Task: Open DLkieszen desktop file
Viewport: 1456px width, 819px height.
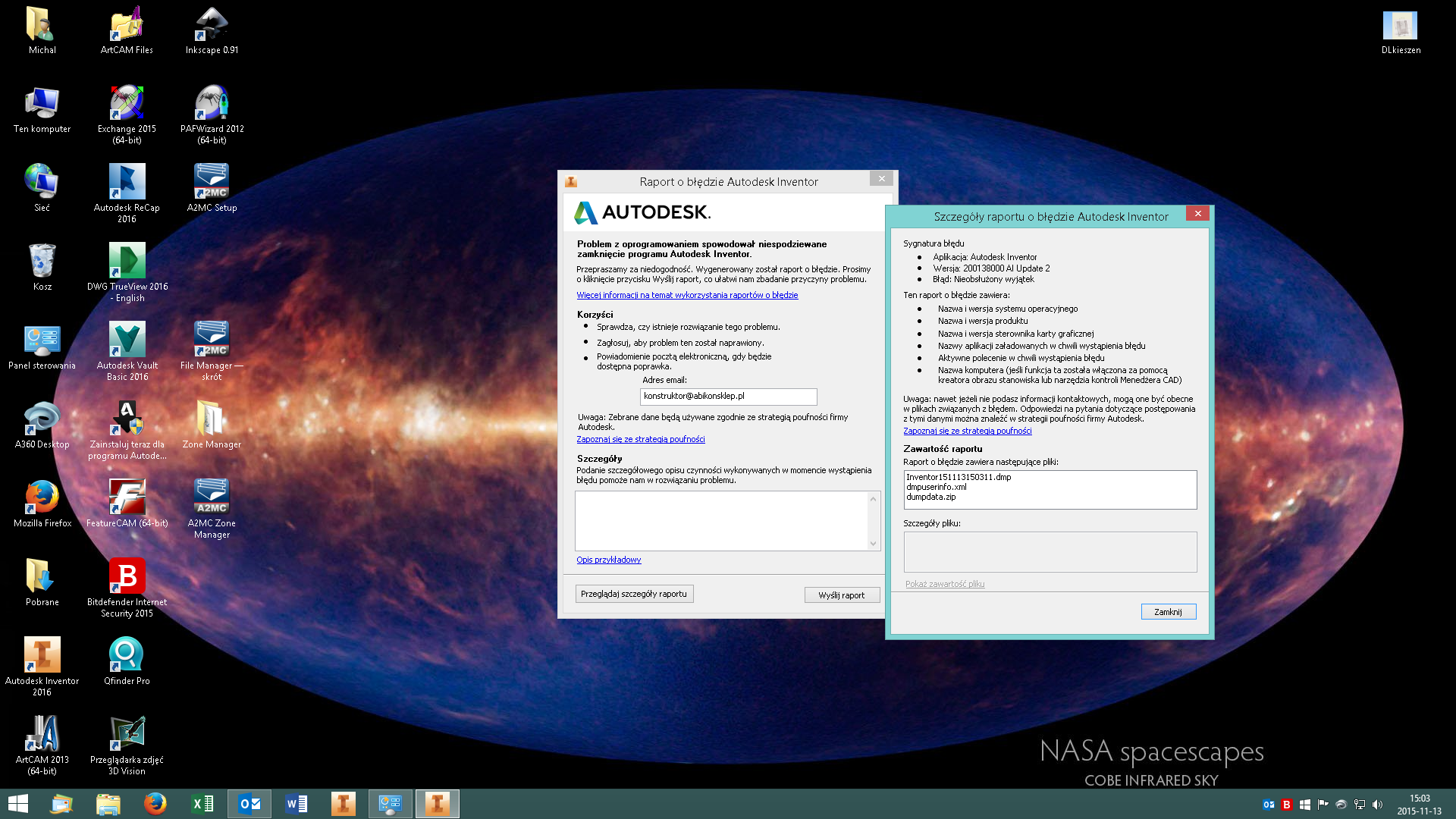Action: tap(1400, 32)
